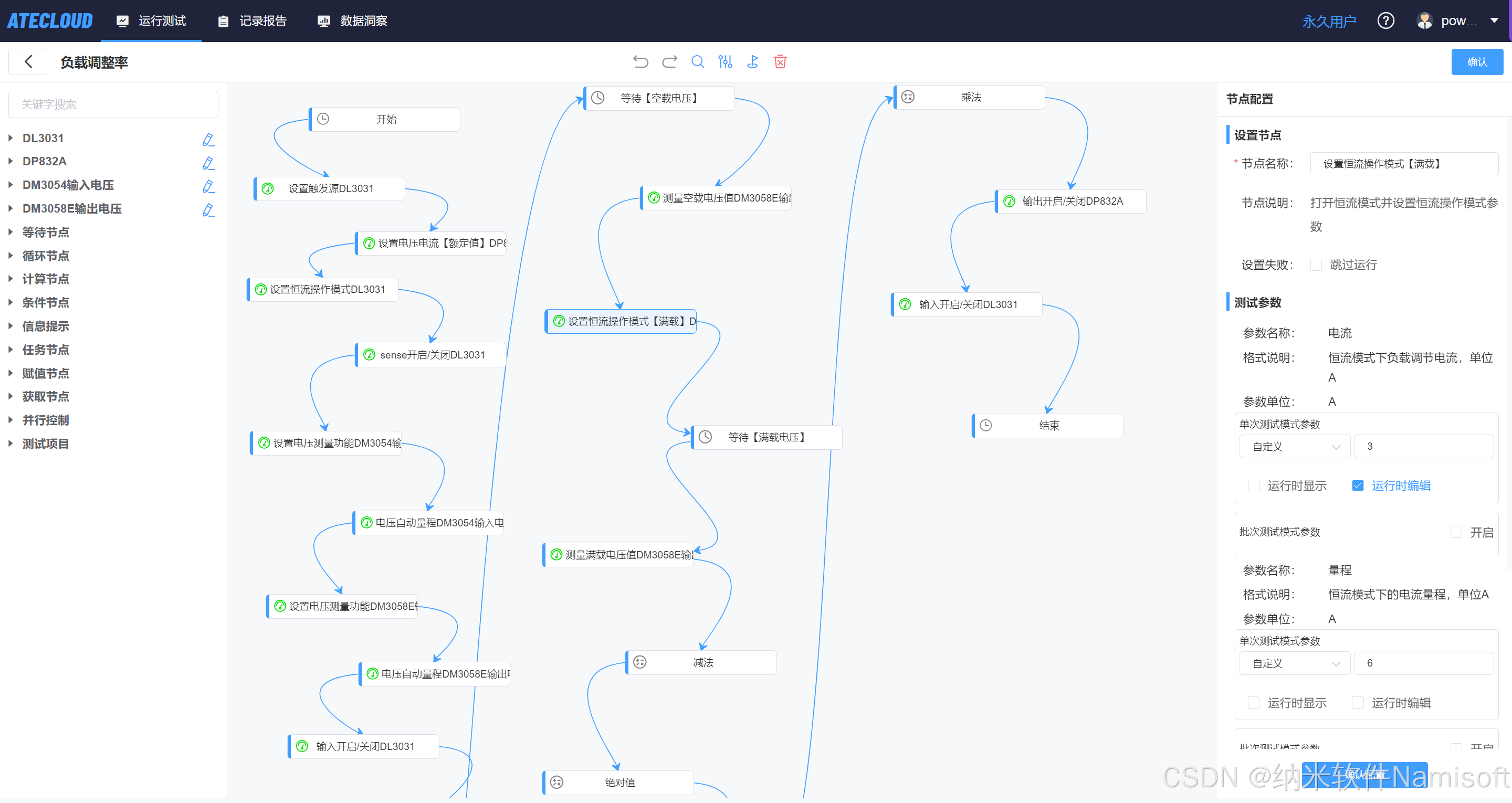Click the 关键字搜索 search field

point(113,104)
